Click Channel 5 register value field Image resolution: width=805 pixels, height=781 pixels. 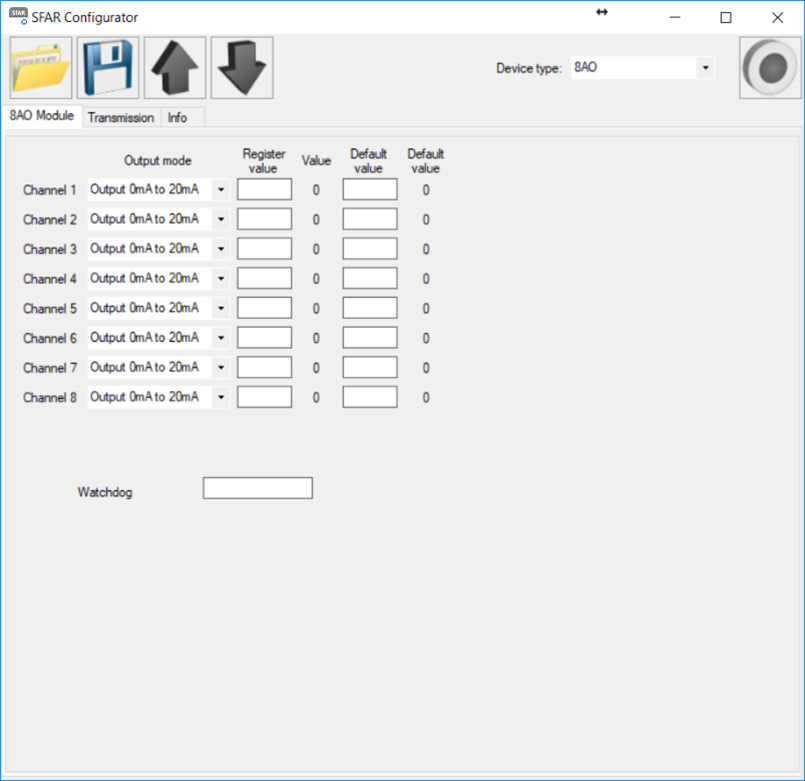pos(264,308)
